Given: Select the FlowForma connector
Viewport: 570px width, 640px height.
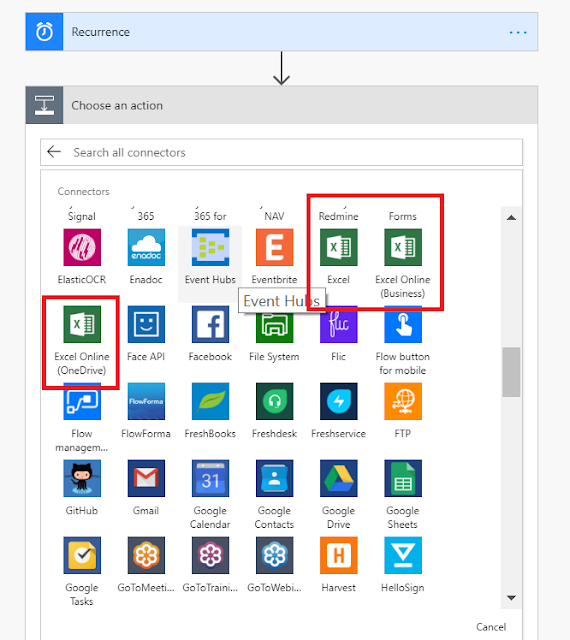Looking at the screenshot, I should (x=146, y=401).
